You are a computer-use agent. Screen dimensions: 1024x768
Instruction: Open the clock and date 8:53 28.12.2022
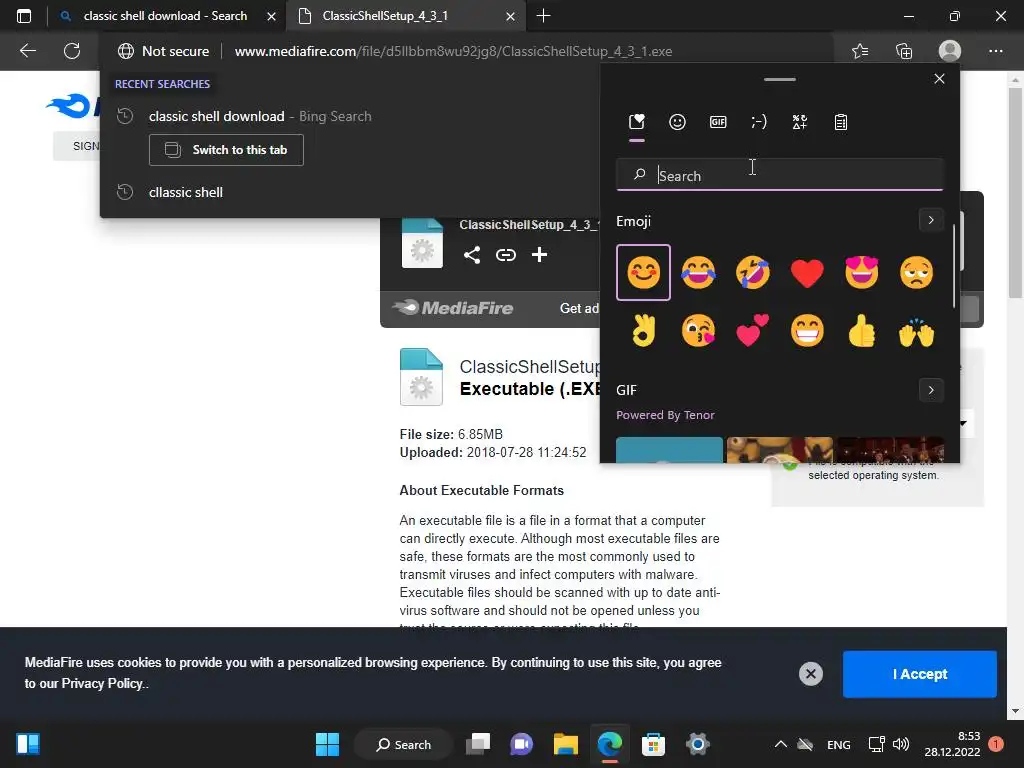(953, 744)
